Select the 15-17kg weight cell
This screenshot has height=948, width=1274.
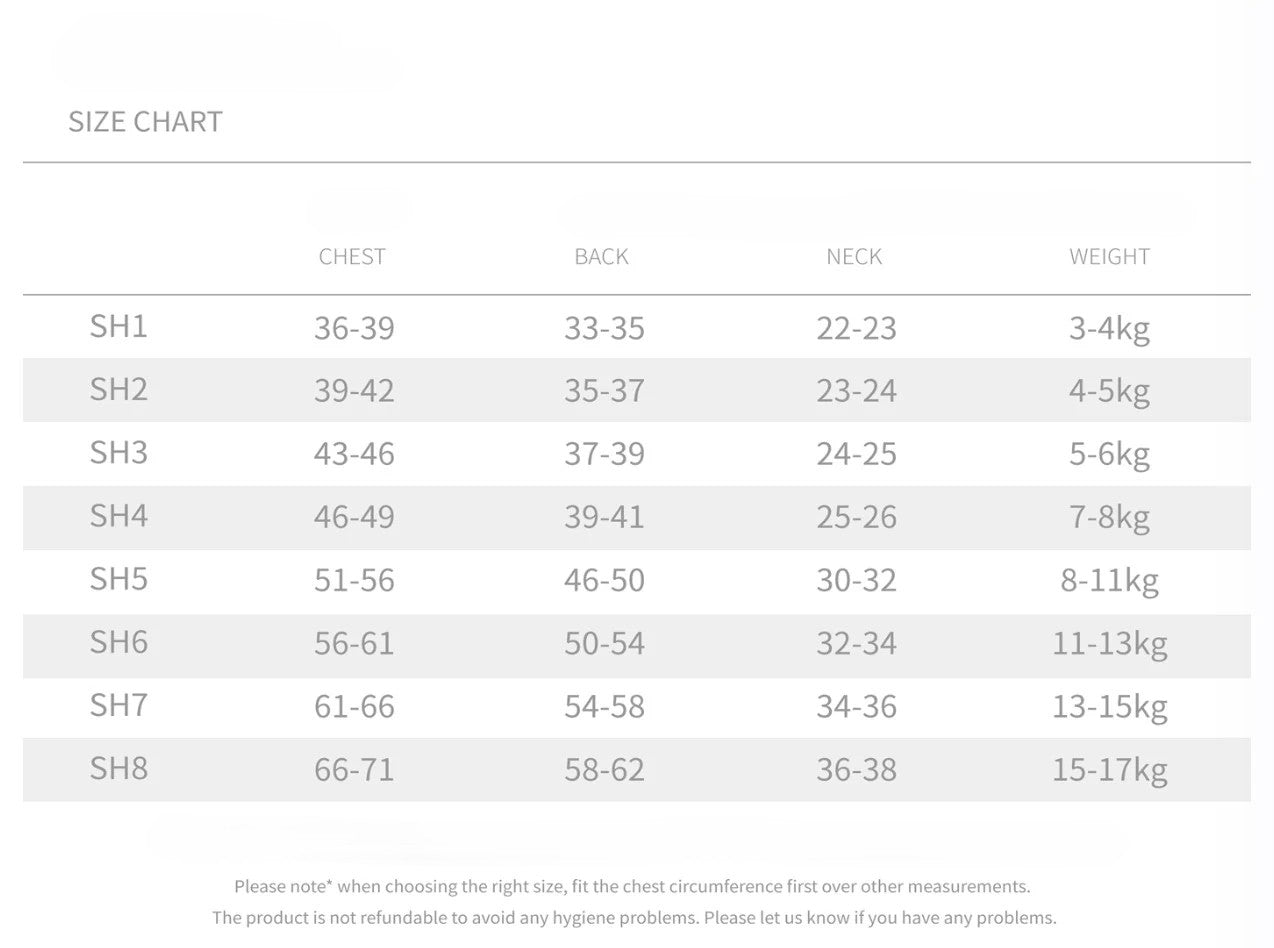(x=1109, y=769)
